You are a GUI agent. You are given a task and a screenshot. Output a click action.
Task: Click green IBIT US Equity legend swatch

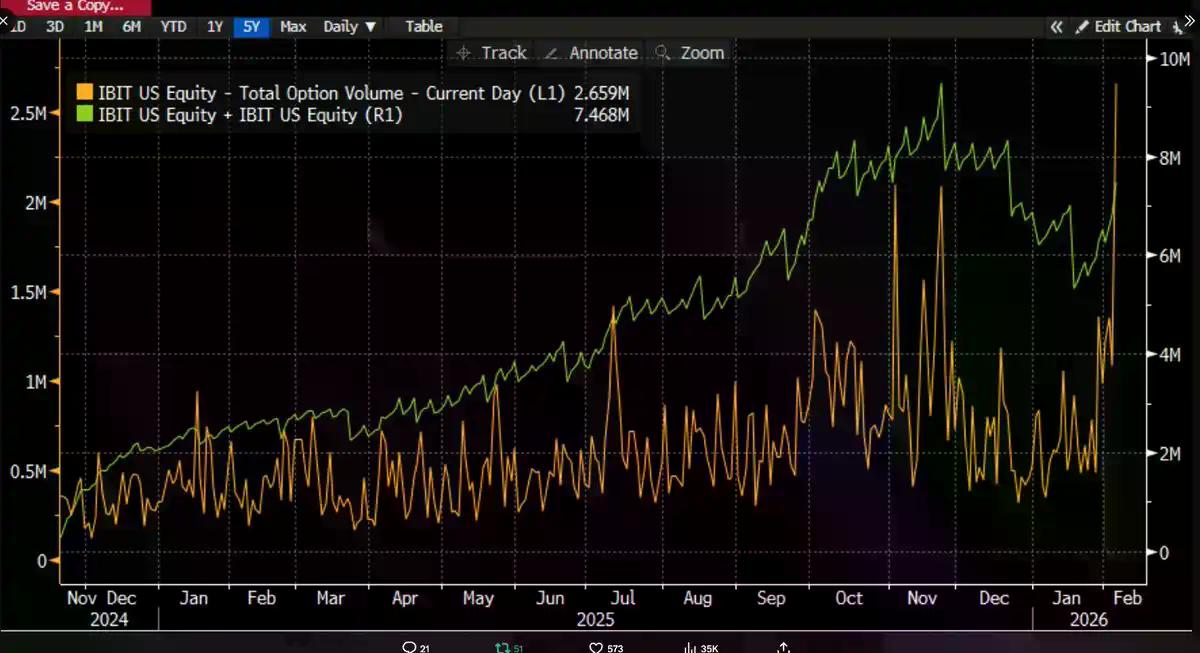(85, 115)
